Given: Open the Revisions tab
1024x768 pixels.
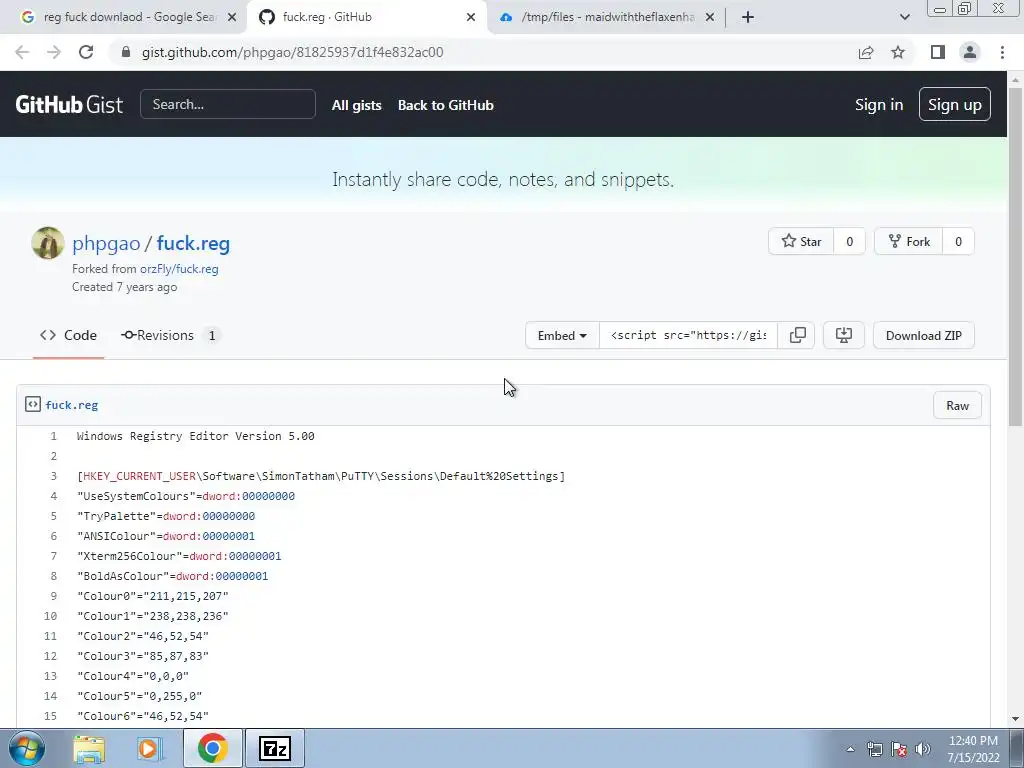Looking at the screenshot, I should tap(171, 335).
